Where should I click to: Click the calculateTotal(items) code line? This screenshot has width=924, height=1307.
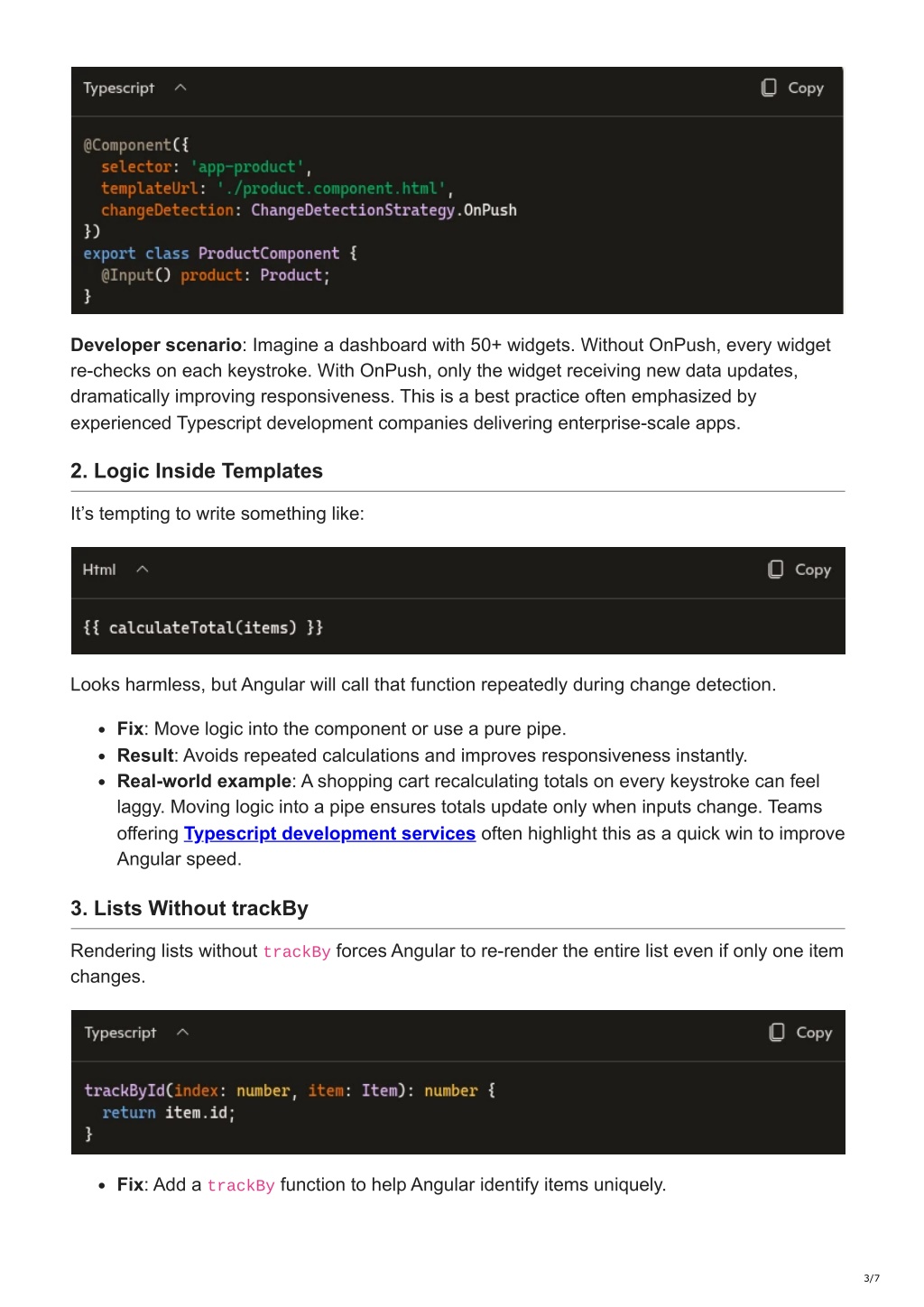pyautogui.click(x=203, y=627)
